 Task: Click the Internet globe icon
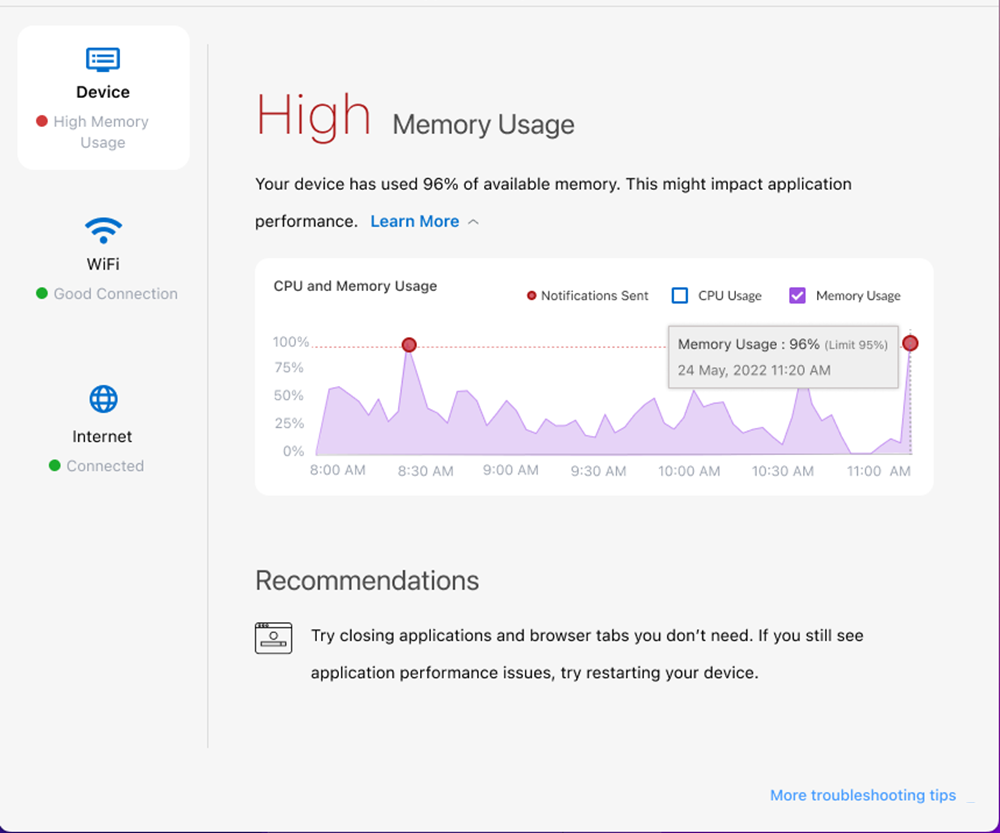[103, 400]
